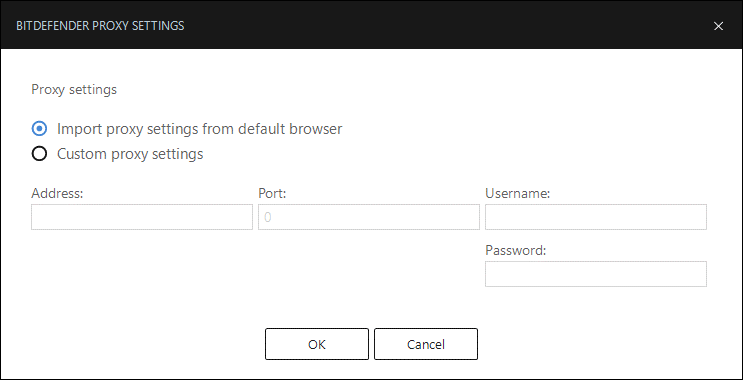The image size is (743, 380).
Task: Confirm settings with the OK button
Action: tap(317, 344)
